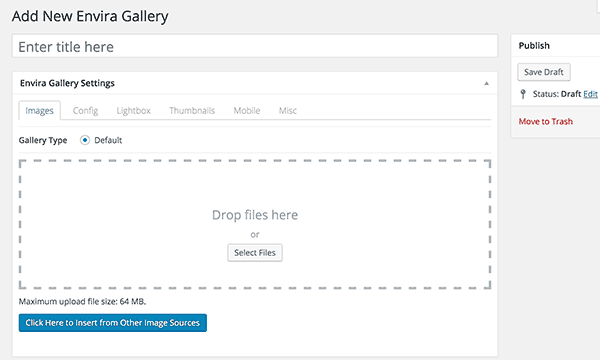Select the Mobile tab
The height and width of the screenshot is (360, 600).
point(247,111)
